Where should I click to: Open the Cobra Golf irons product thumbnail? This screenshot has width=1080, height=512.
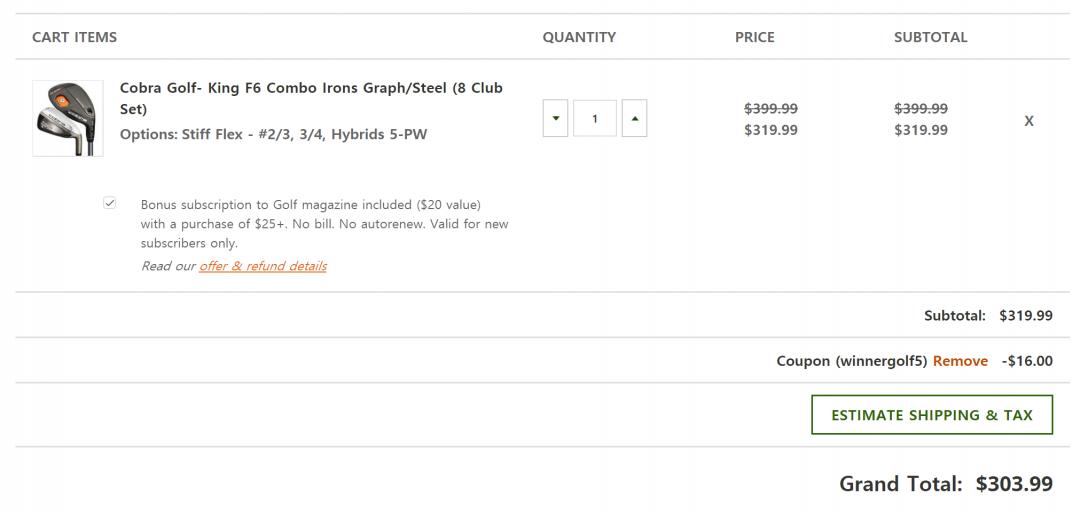pyautogui.click(x=68, y=118)
